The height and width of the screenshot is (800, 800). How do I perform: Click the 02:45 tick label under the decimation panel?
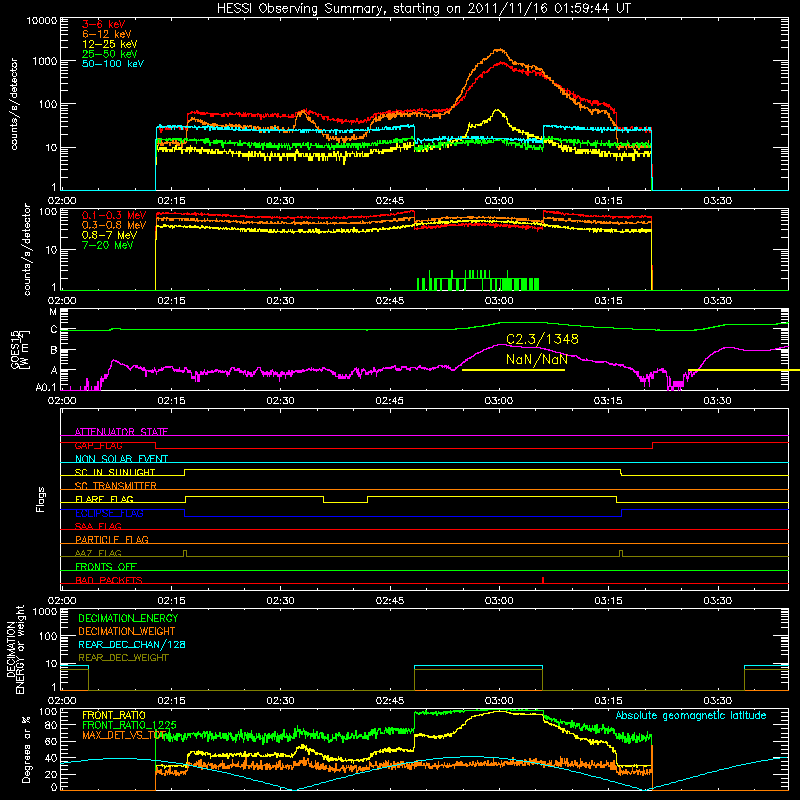point(389,701)
